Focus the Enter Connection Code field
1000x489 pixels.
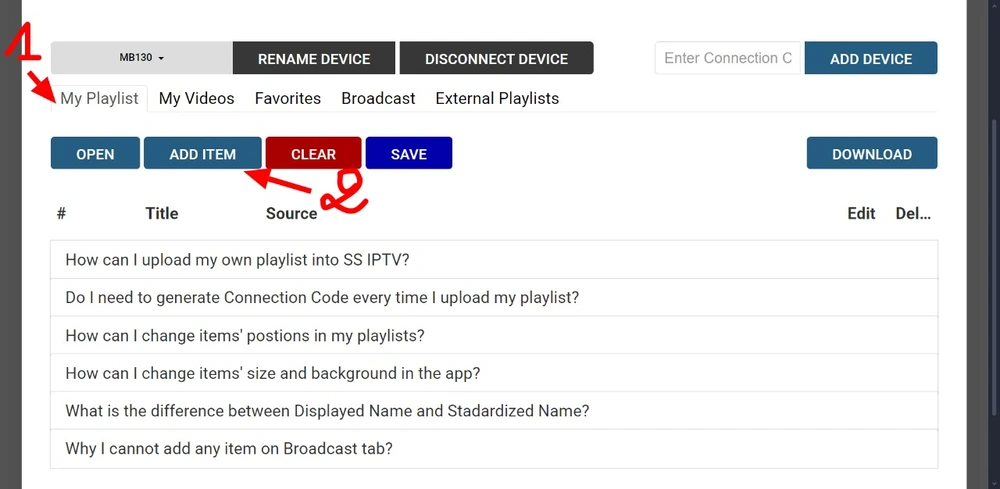[x=728, y=58]
